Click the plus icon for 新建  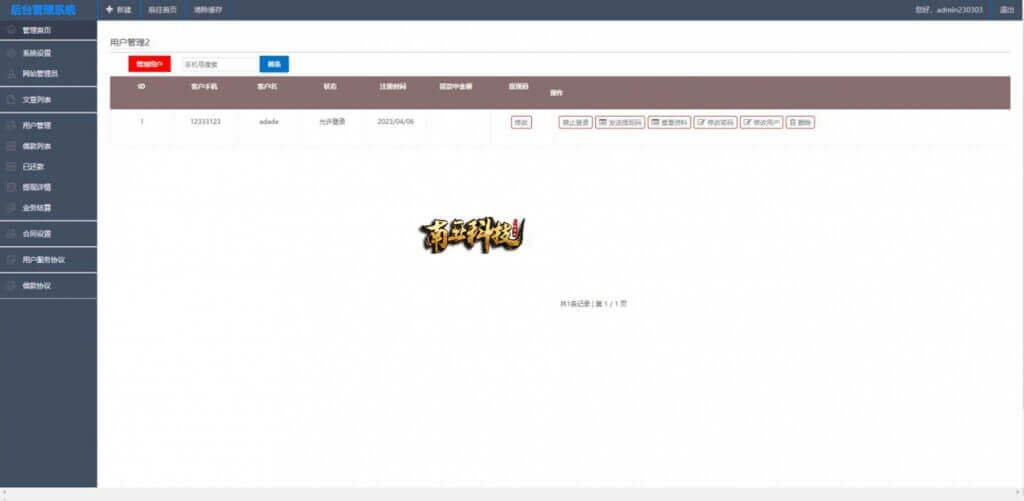[x=109, y=9]
